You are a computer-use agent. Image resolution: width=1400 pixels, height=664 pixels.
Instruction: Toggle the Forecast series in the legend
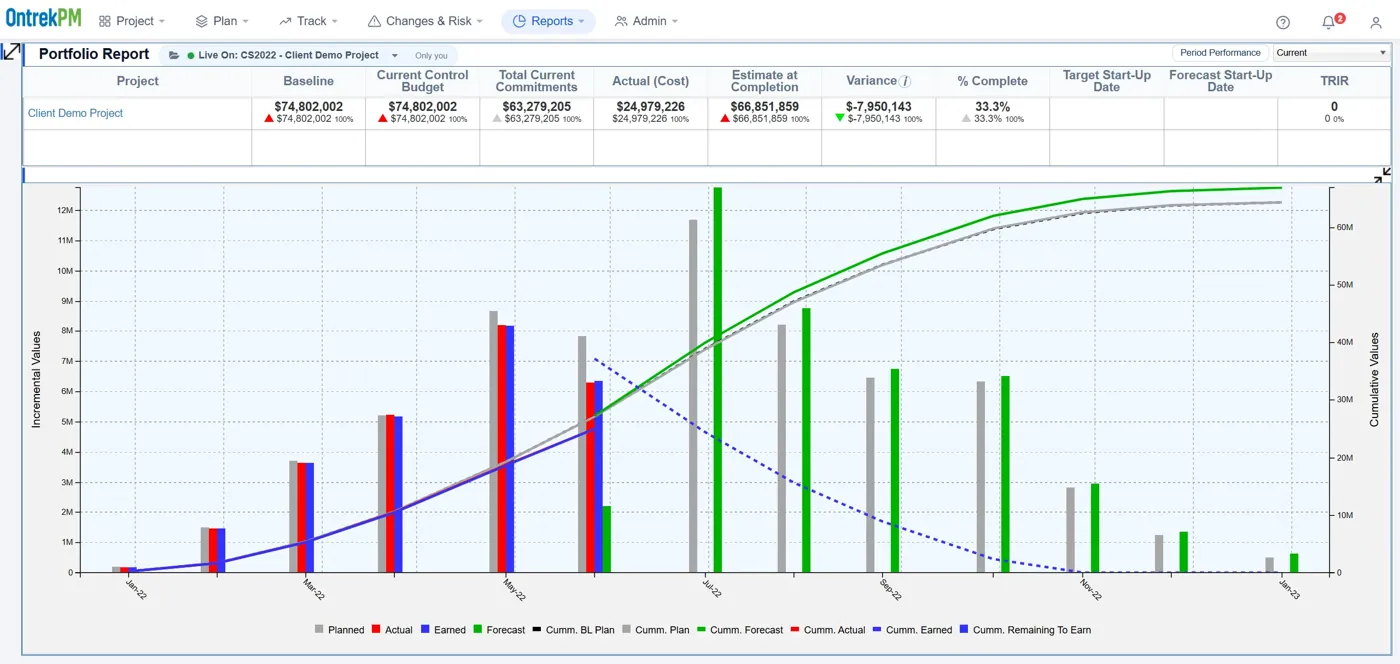point(499,630)
